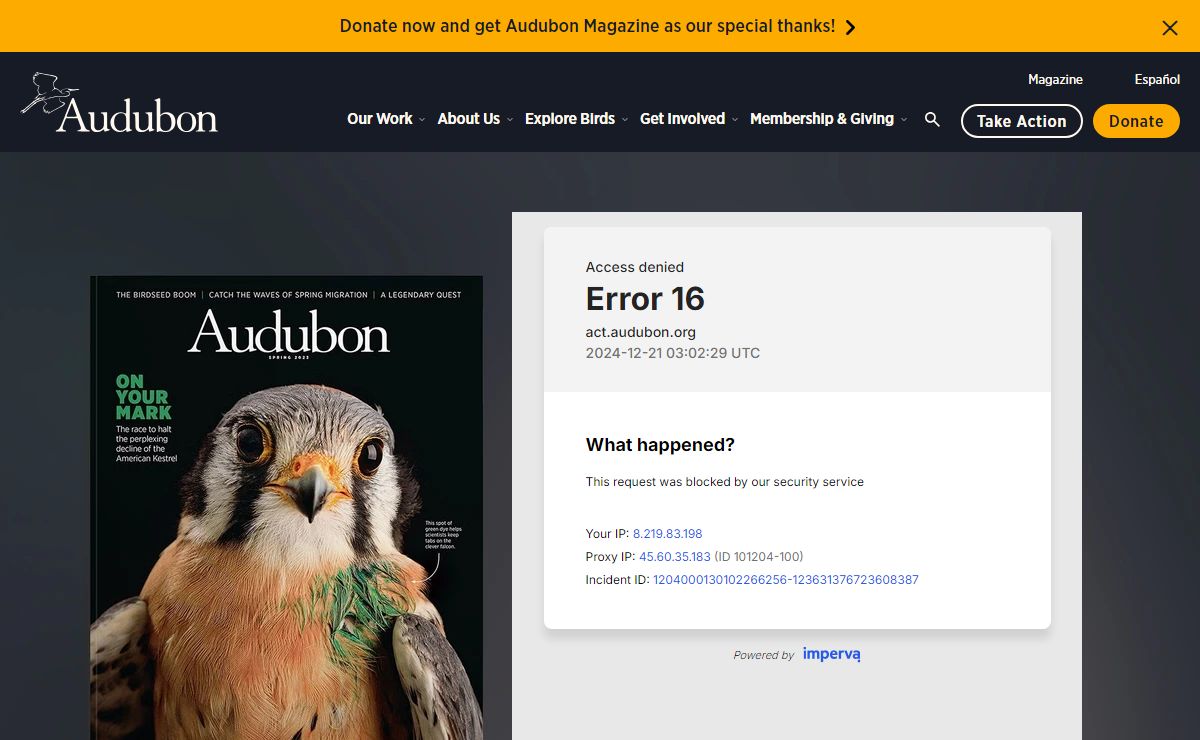Click the Access denied label
The image size is (1200, 740).
click(635, 267)
